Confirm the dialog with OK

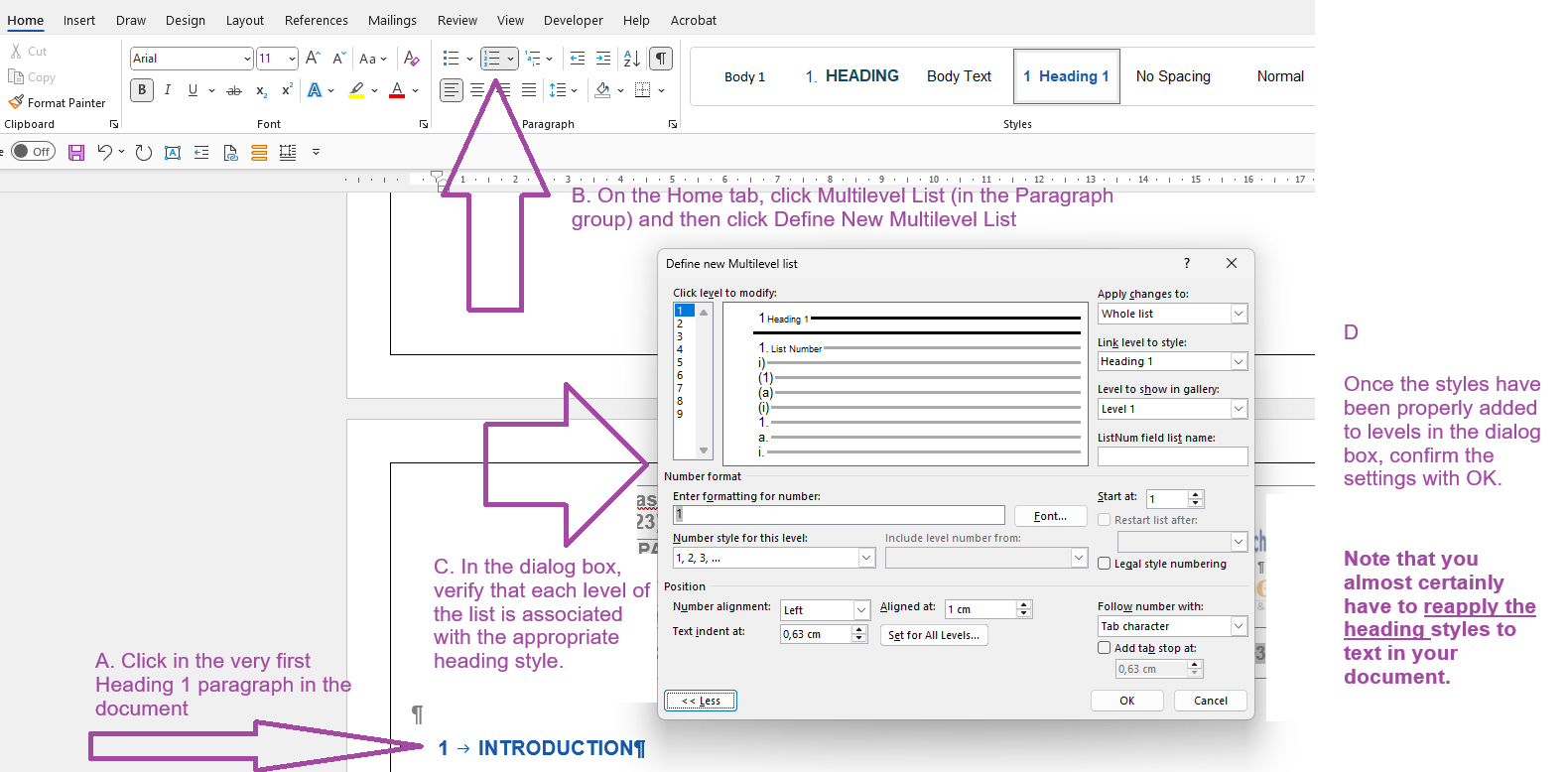(1127, 701)
